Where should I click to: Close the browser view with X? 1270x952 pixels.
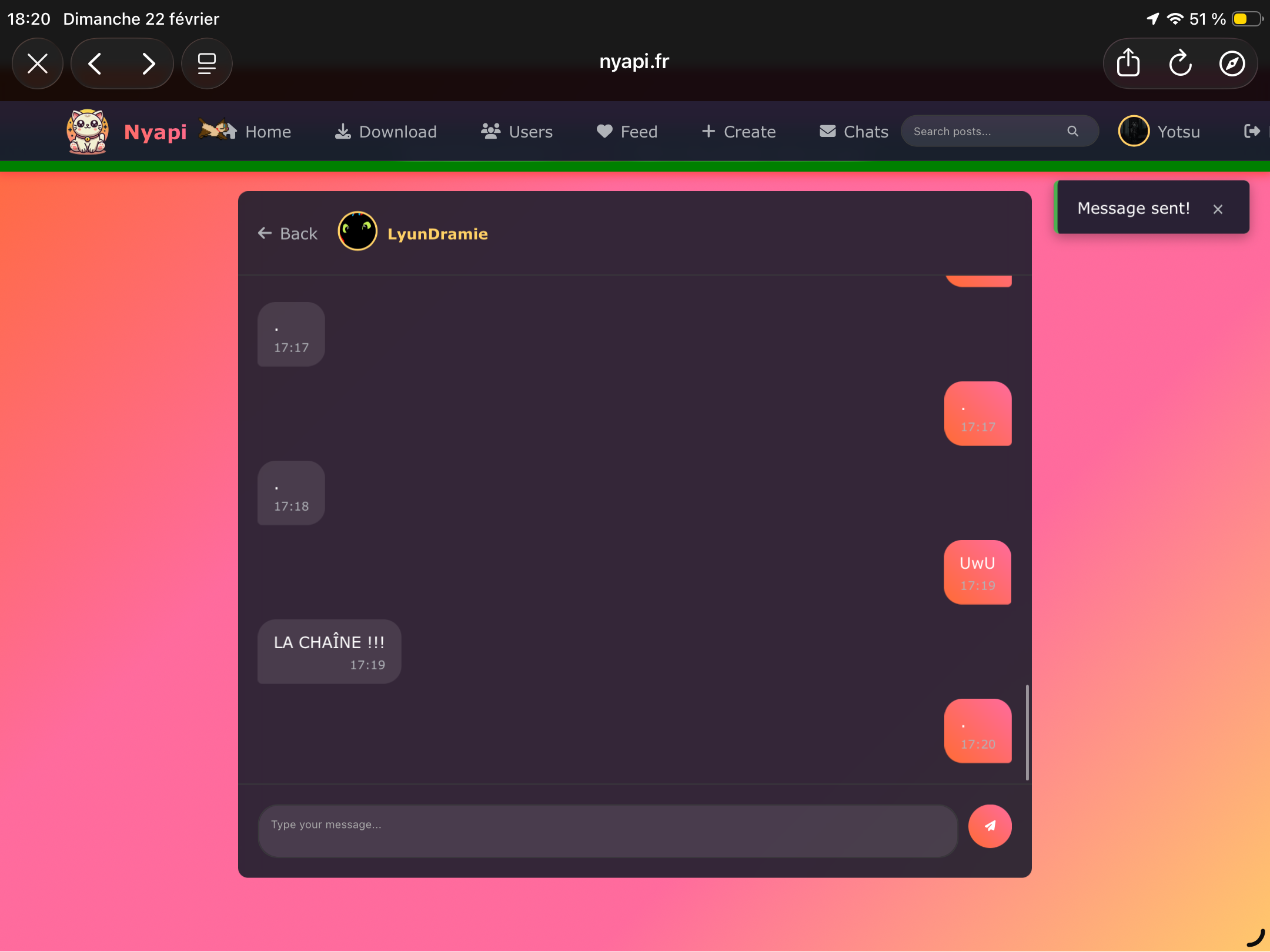(x=38, y=63)
